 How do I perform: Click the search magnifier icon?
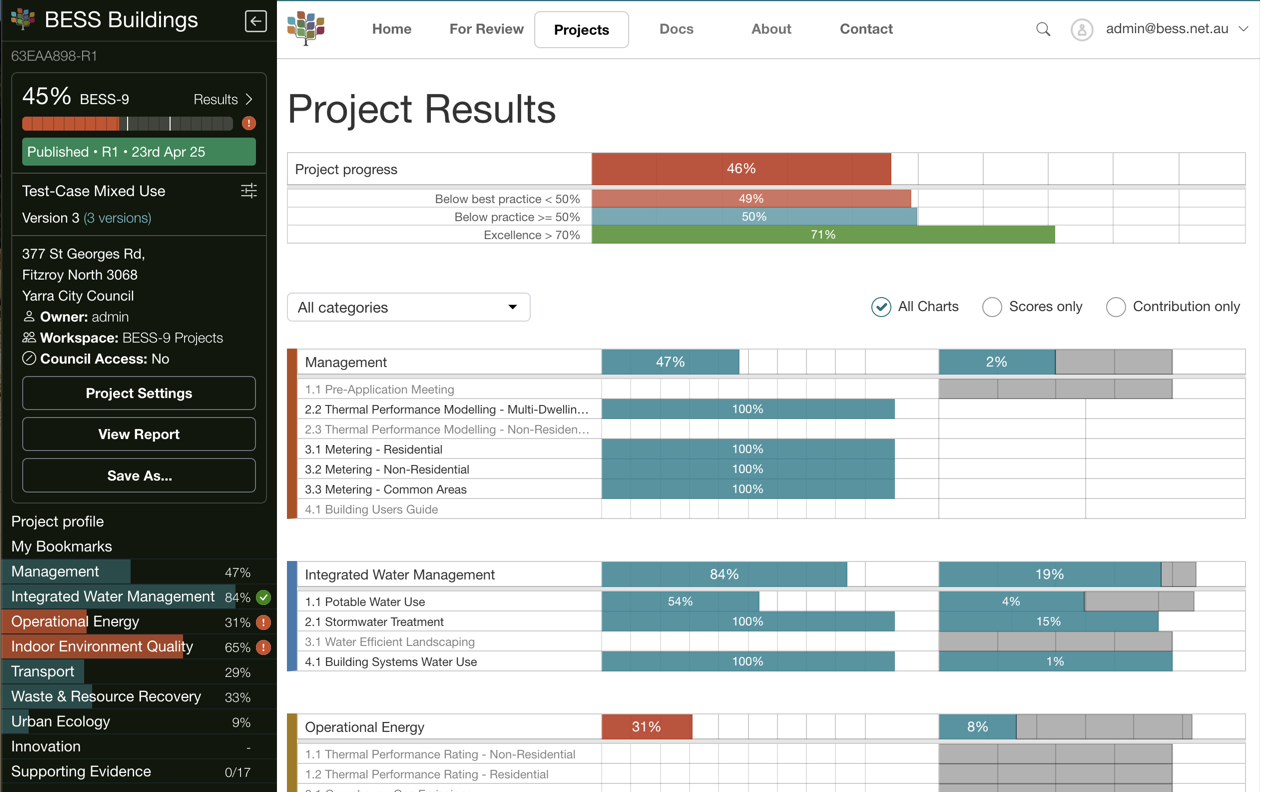click(x=1043, y=29)
